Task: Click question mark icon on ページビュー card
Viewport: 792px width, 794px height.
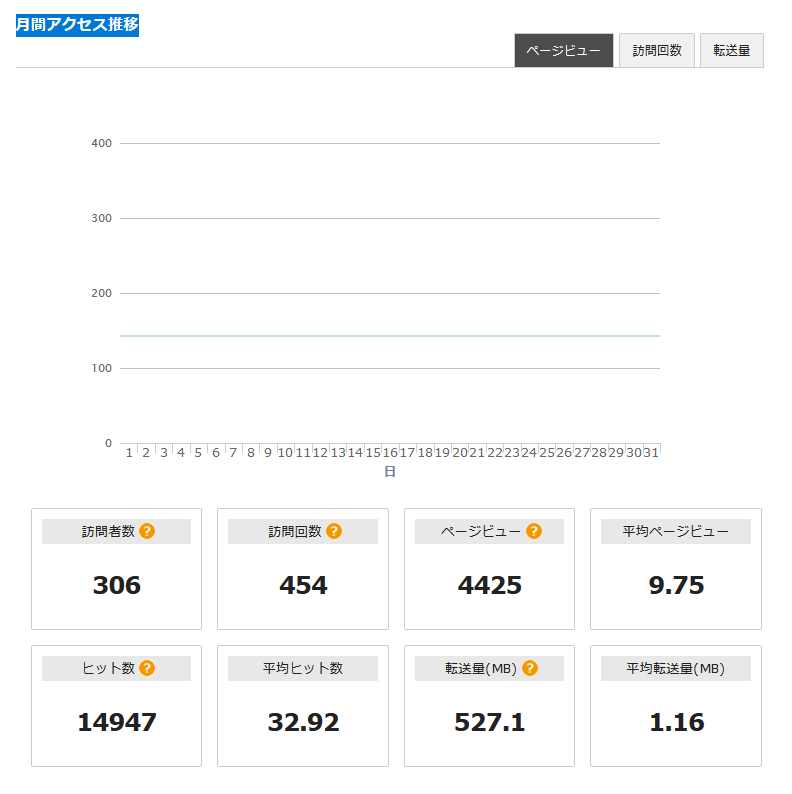Action: point(534,531)
